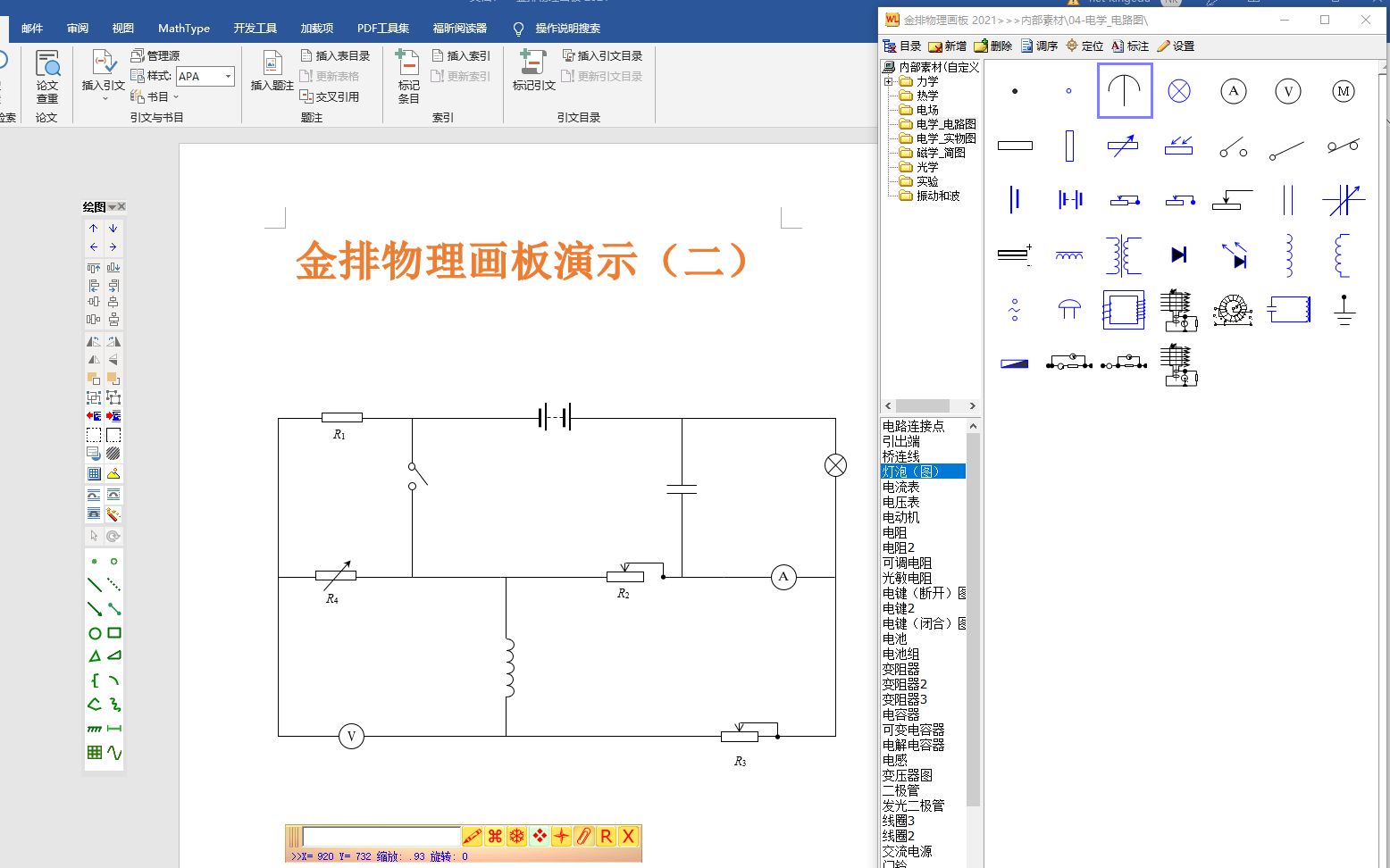
Task: Expand the 力学 tree folder
Action: (889, 81)
